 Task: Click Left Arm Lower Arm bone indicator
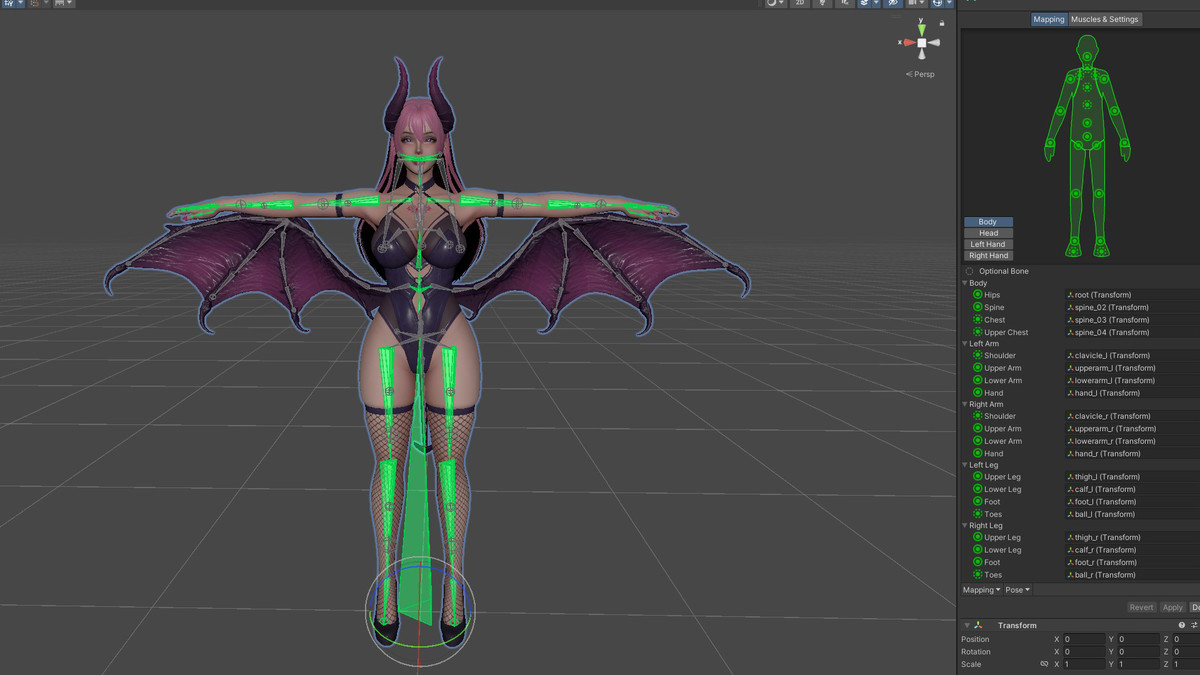[x=977, y=380]
